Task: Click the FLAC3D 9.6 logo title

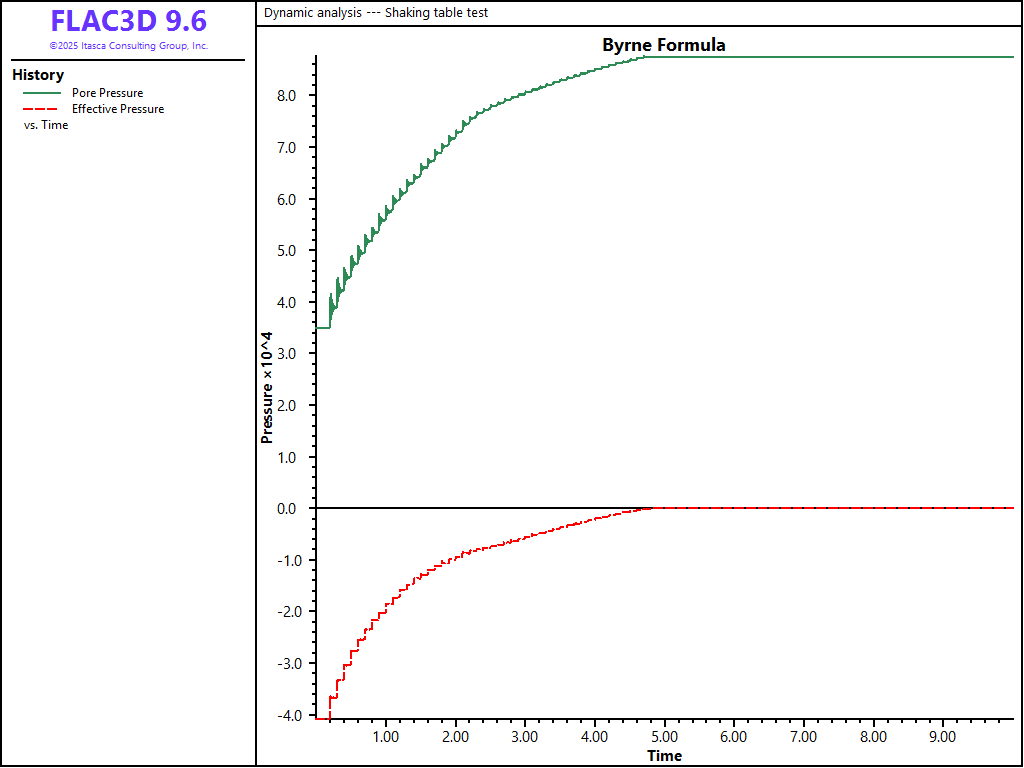Action: click(128, 21)
